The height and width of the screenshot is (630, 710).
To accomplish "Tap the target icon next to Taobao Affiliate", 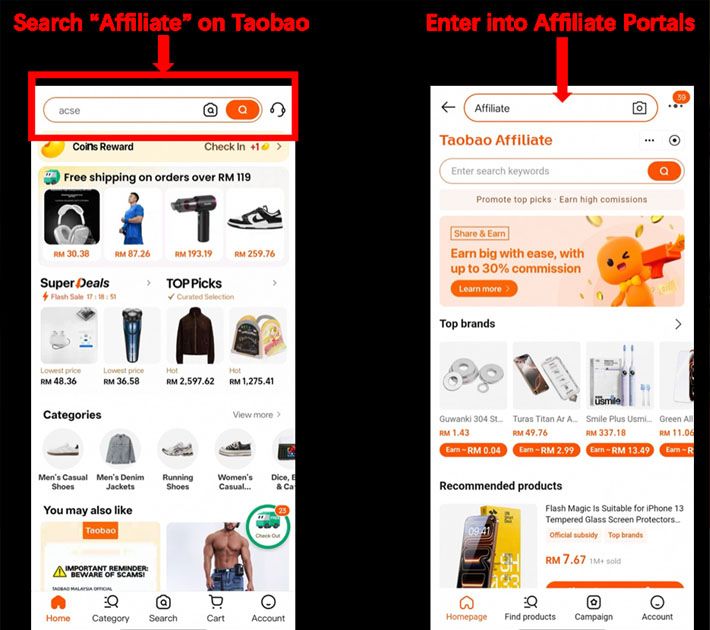I will [674, 140].
